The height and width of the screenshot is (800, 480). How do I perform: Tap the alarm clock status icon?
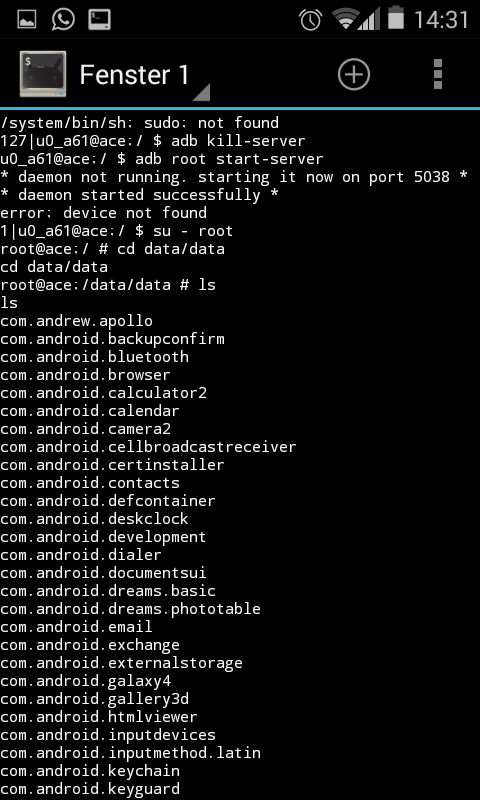tap(310, 19)
